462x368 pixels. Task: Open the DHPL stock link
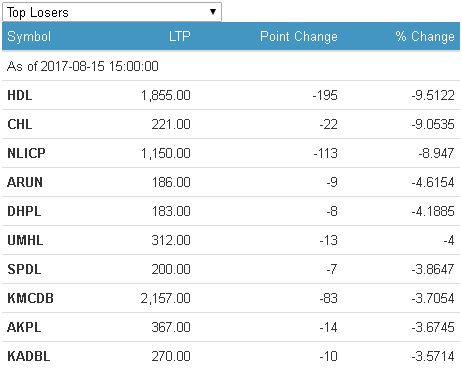coord(24,211)
